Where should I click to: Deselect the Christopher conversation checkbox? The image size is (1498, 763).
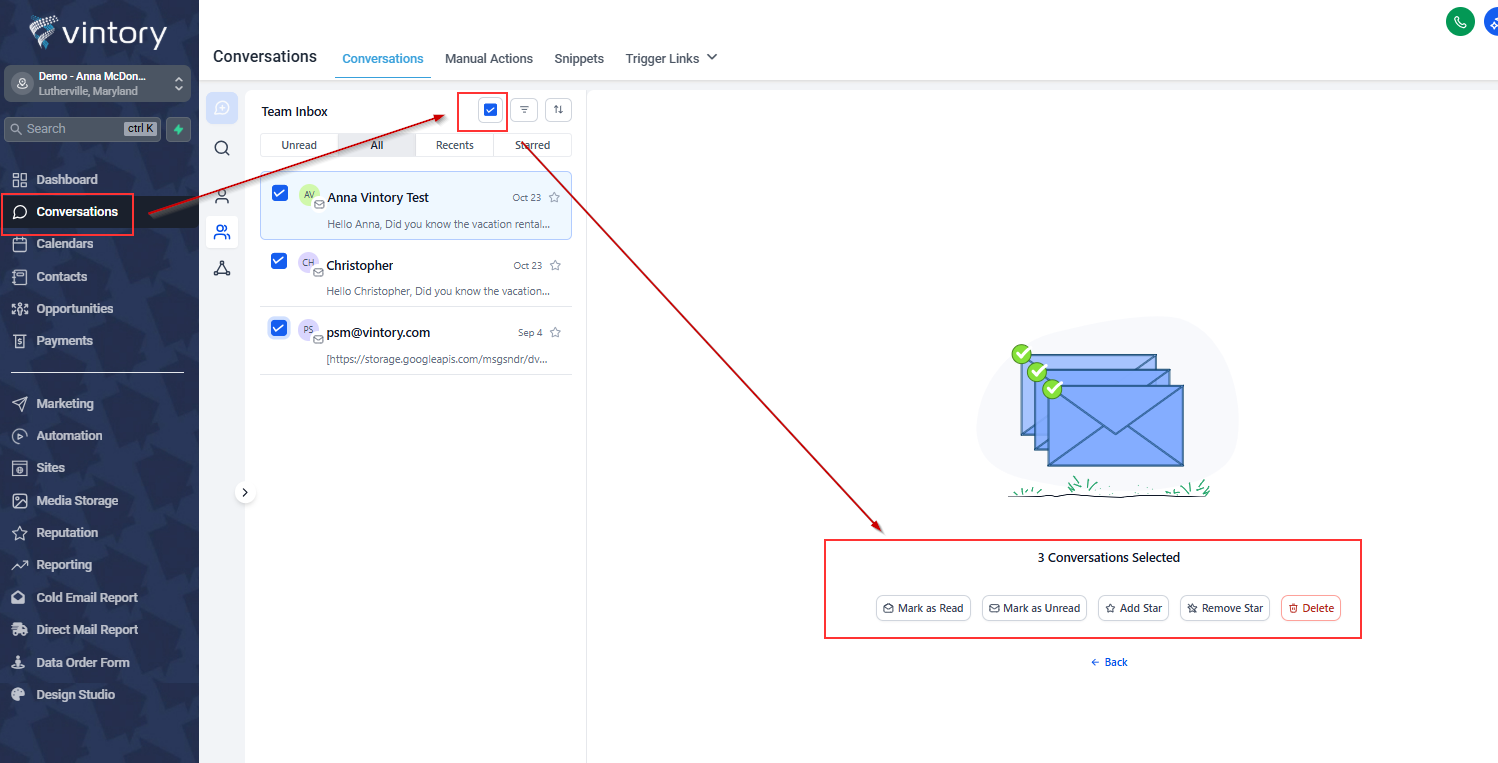tap(280, 261)
